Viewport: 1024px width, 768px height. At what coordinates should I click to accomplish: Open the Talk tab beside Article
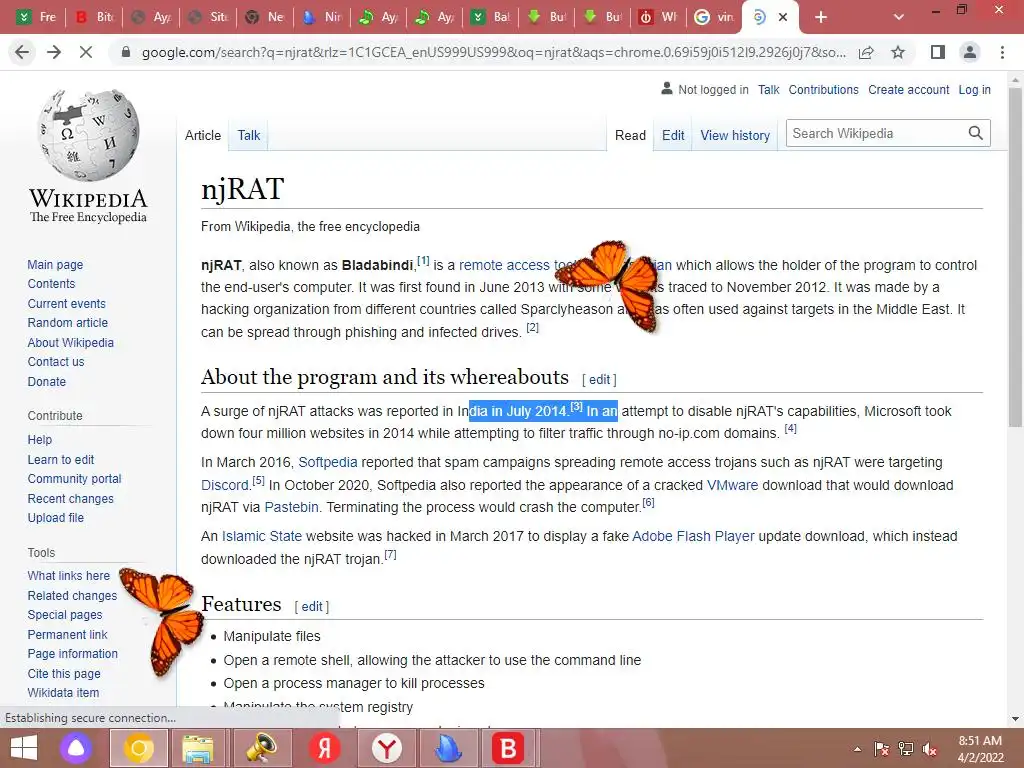pos(248,135)
